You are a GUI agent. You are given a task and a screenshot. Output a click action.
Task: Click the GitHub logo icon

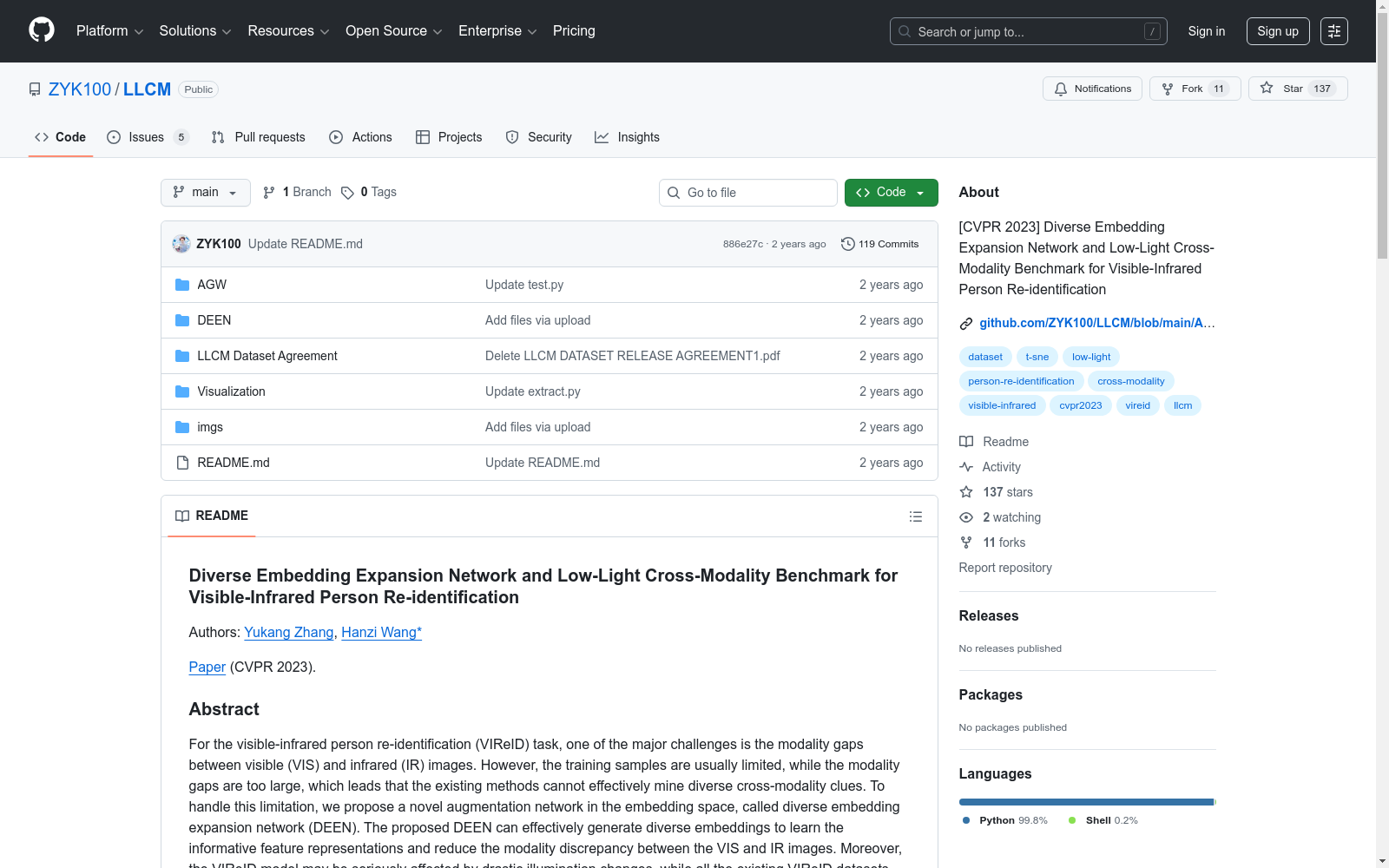coord(42,30)
